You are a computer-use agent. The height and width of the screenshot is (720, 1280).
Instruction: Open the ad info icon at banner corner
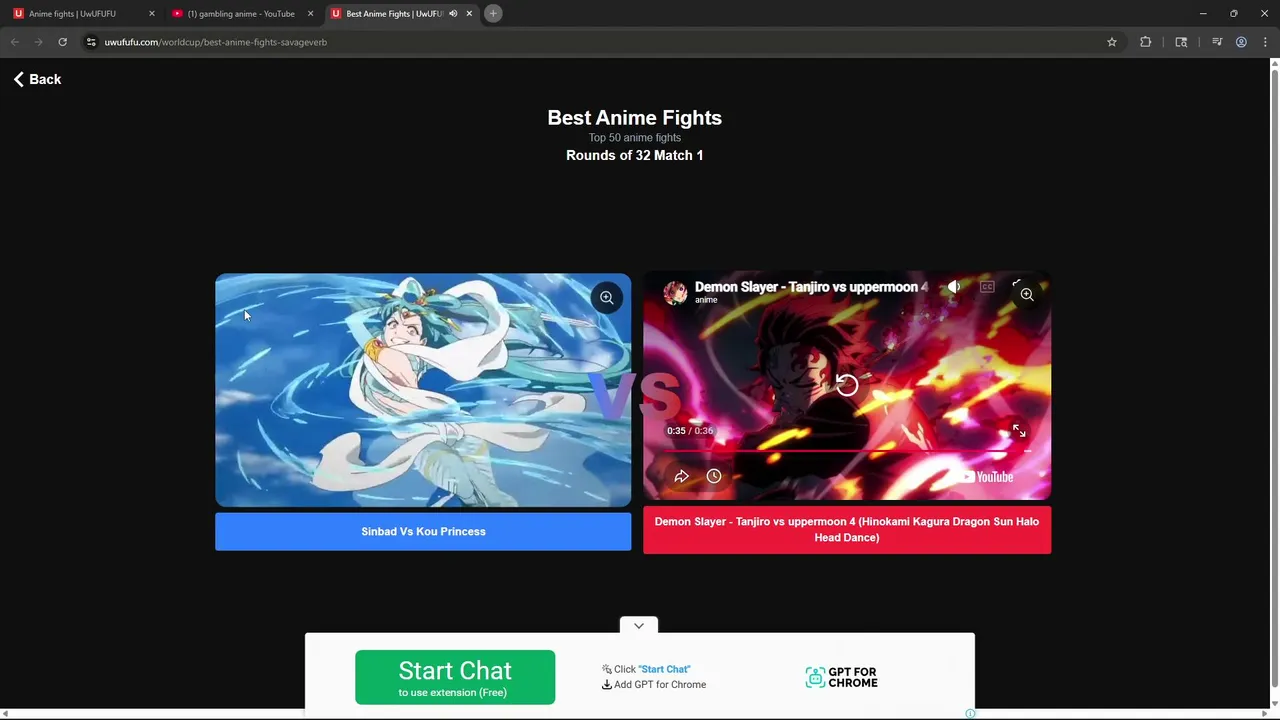(969, 713)
